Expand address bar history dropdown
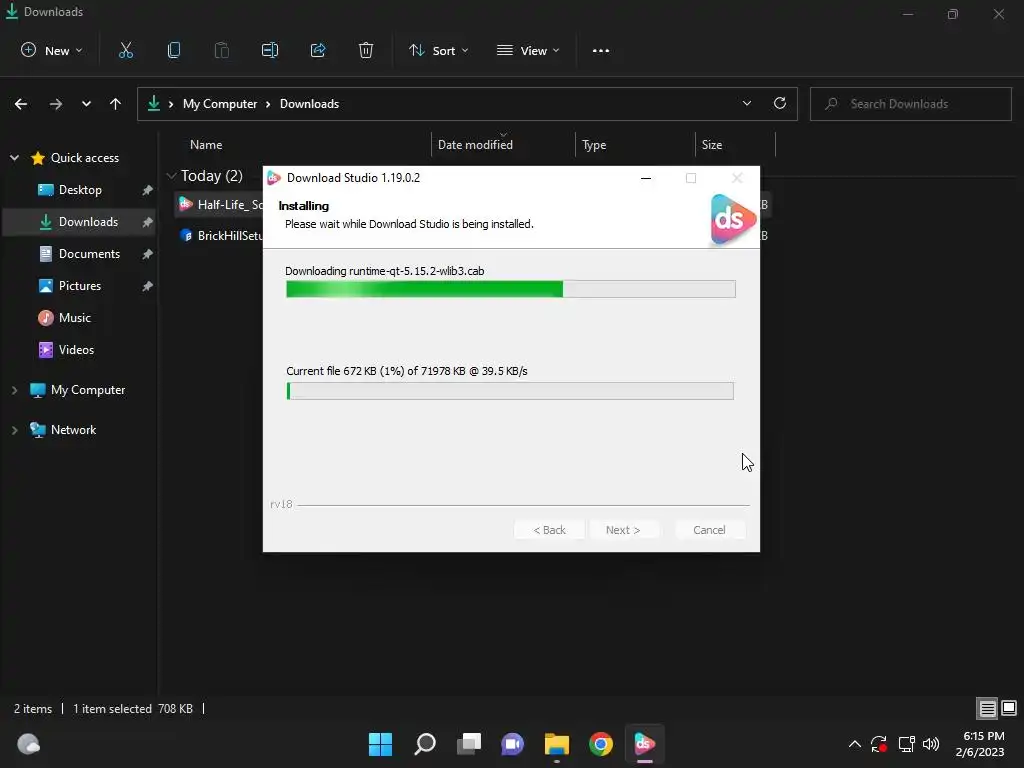 coord(746,103)
